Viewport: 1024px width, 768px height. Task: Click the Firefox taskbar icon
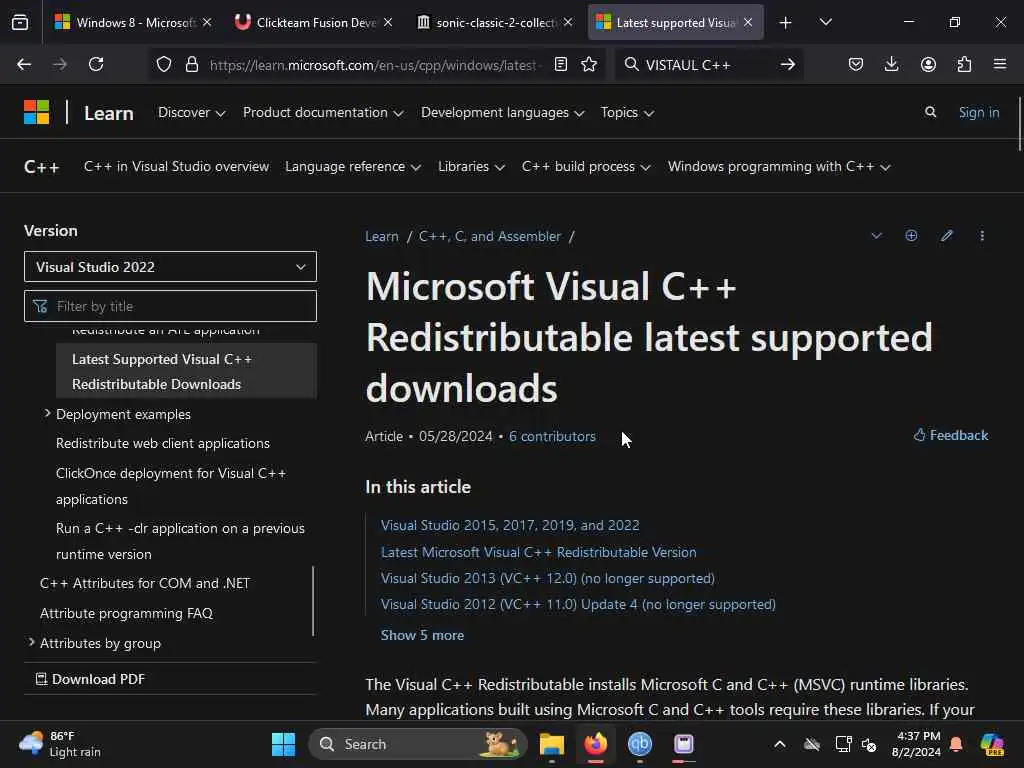(596, 744)
